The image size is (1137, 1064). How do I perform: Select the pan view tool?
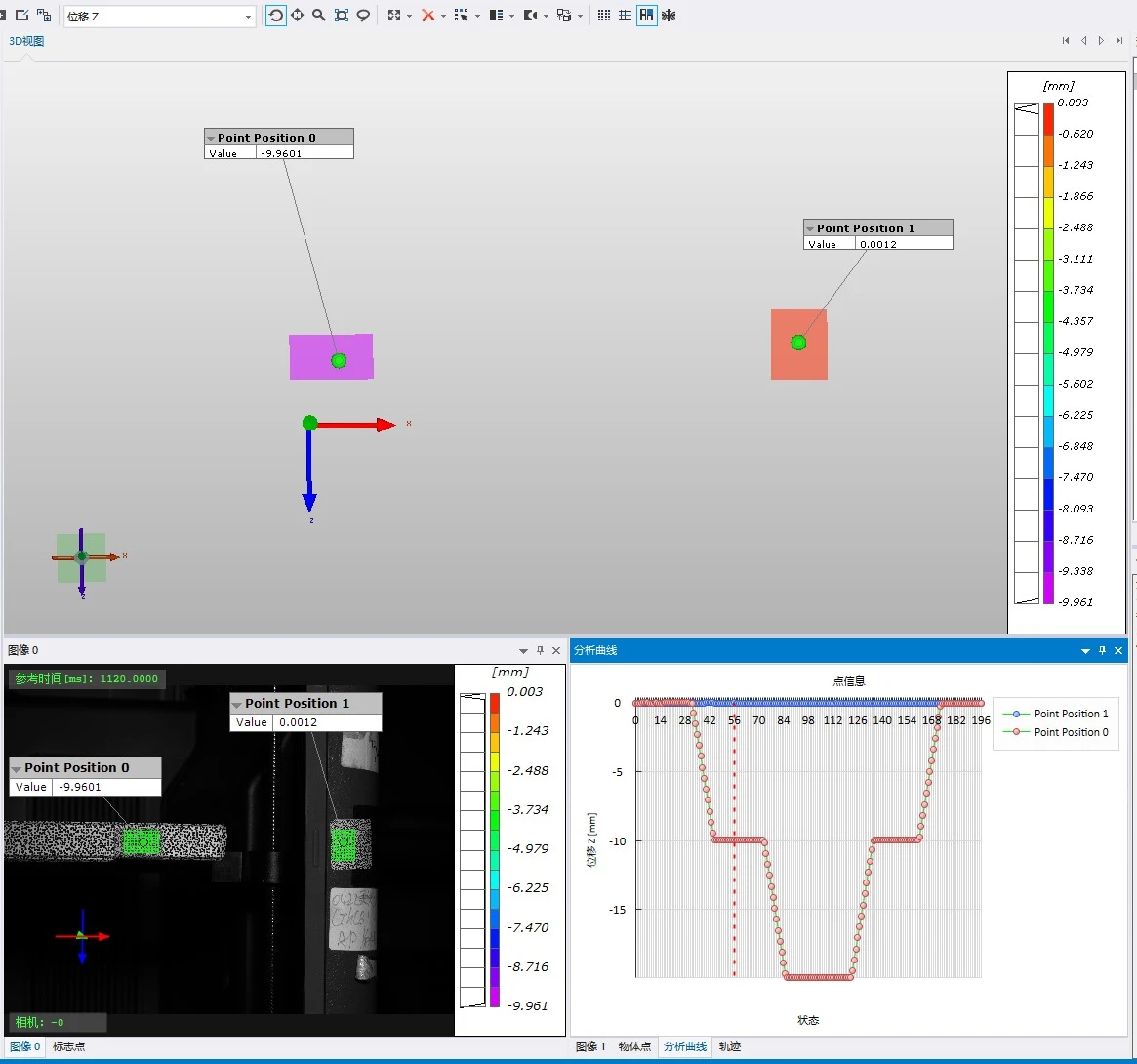point(298,16)
